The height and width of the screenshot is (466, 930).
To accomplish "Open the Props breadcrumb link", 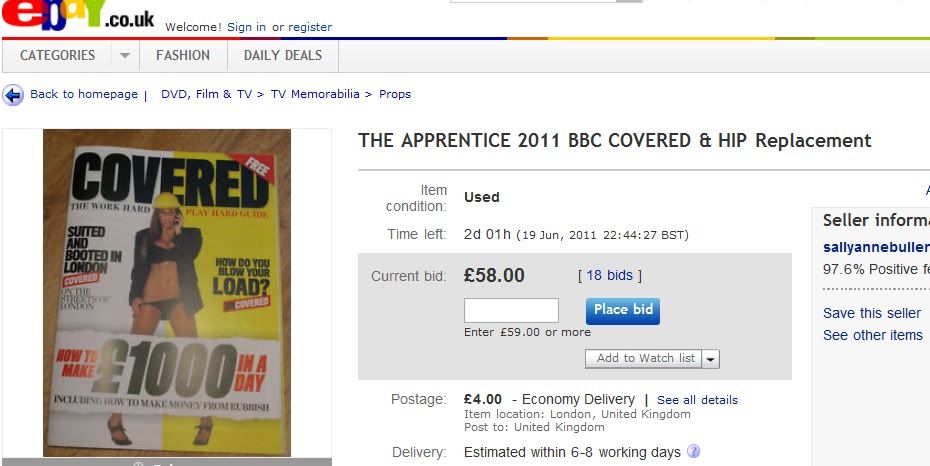I will [395, 94].
